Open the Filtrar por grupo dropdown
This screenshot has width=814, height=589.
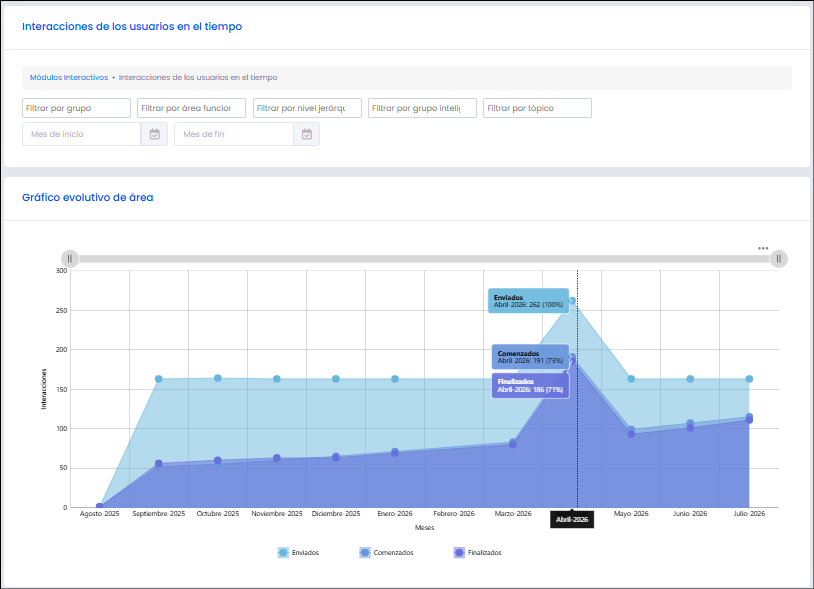click(76, 108)
